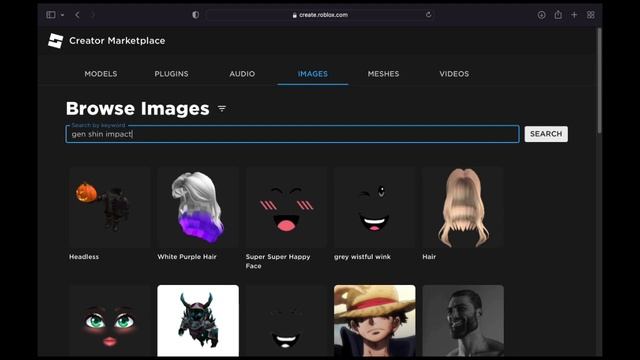Open the White Purple Hair thumbnail
Screen dimensions: 640x360
coord(198,207)
